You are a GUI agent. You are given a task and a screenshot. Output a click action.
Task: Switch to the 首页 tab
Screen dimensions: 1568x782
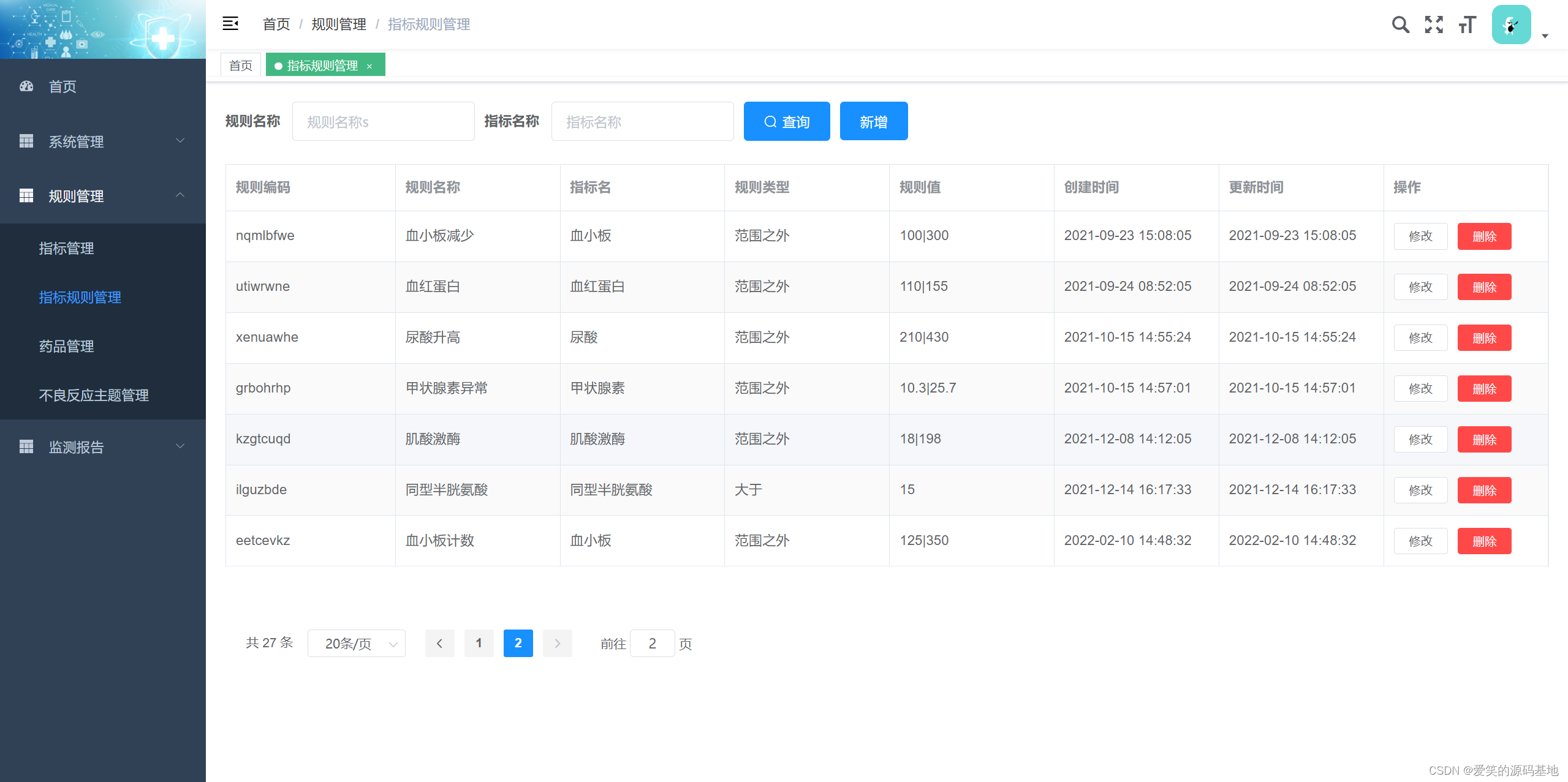[241, 66]
